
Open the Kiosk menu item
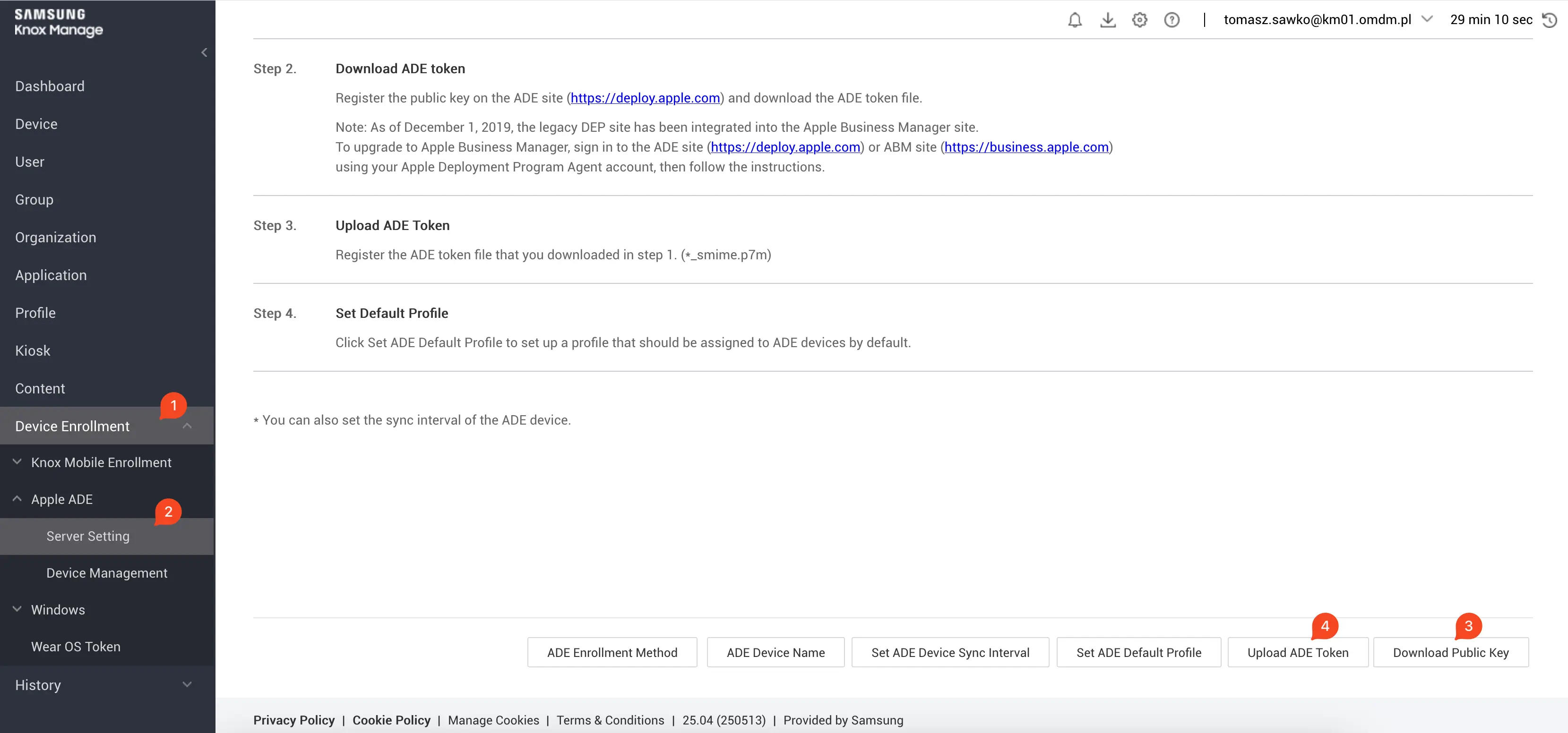(x=33, y=350)
